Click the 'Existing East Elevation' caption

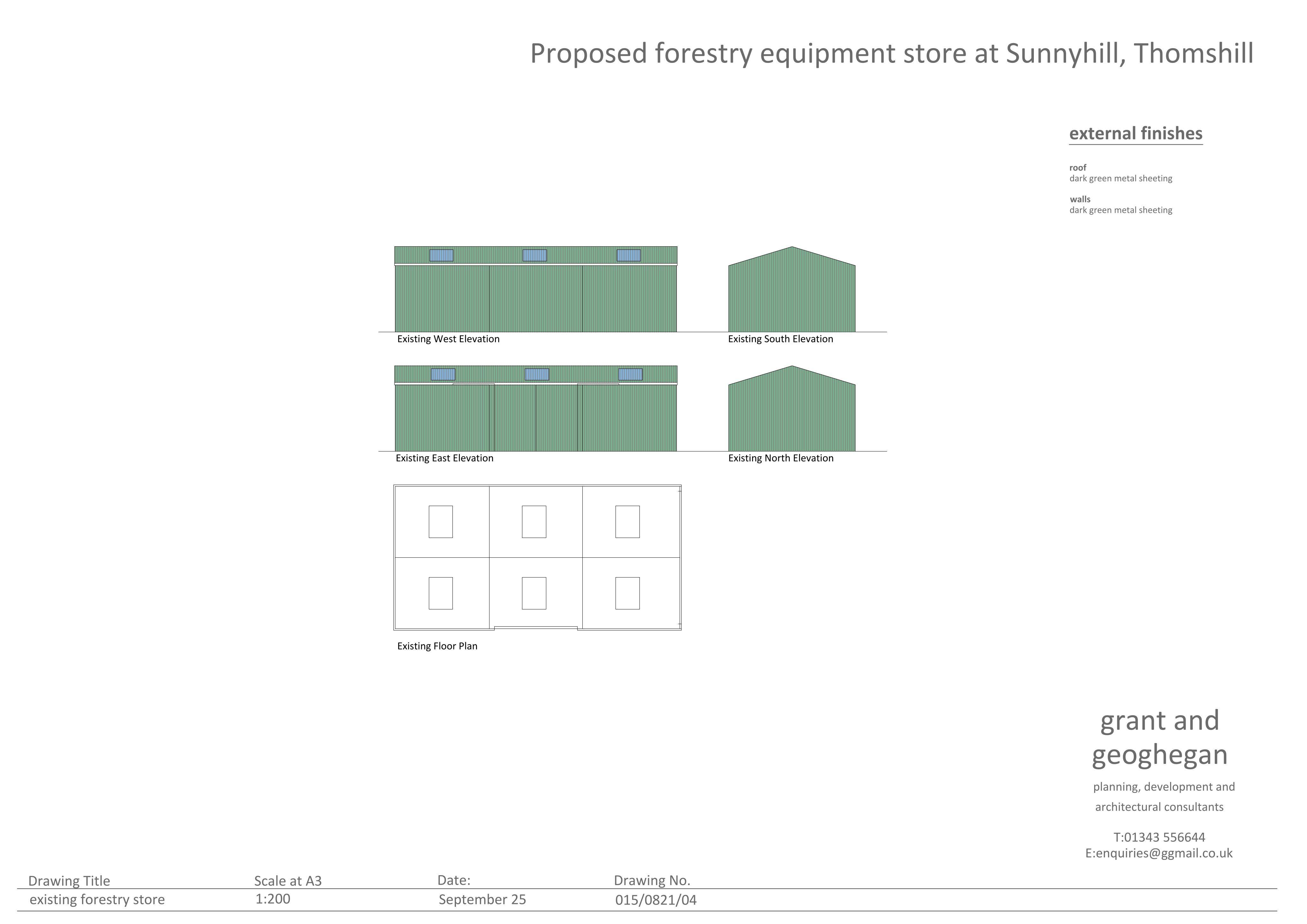click(444, 458)
